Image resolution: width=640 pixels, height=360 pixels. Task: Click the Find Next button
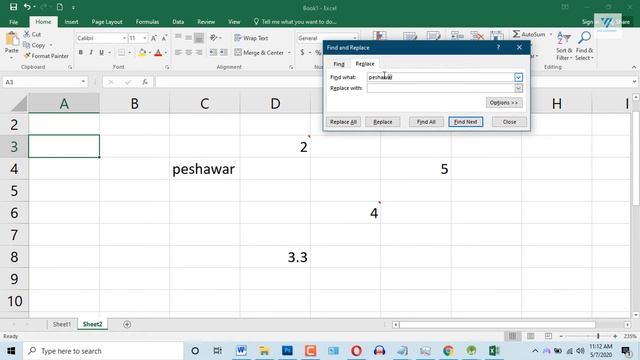pos(466,122)
